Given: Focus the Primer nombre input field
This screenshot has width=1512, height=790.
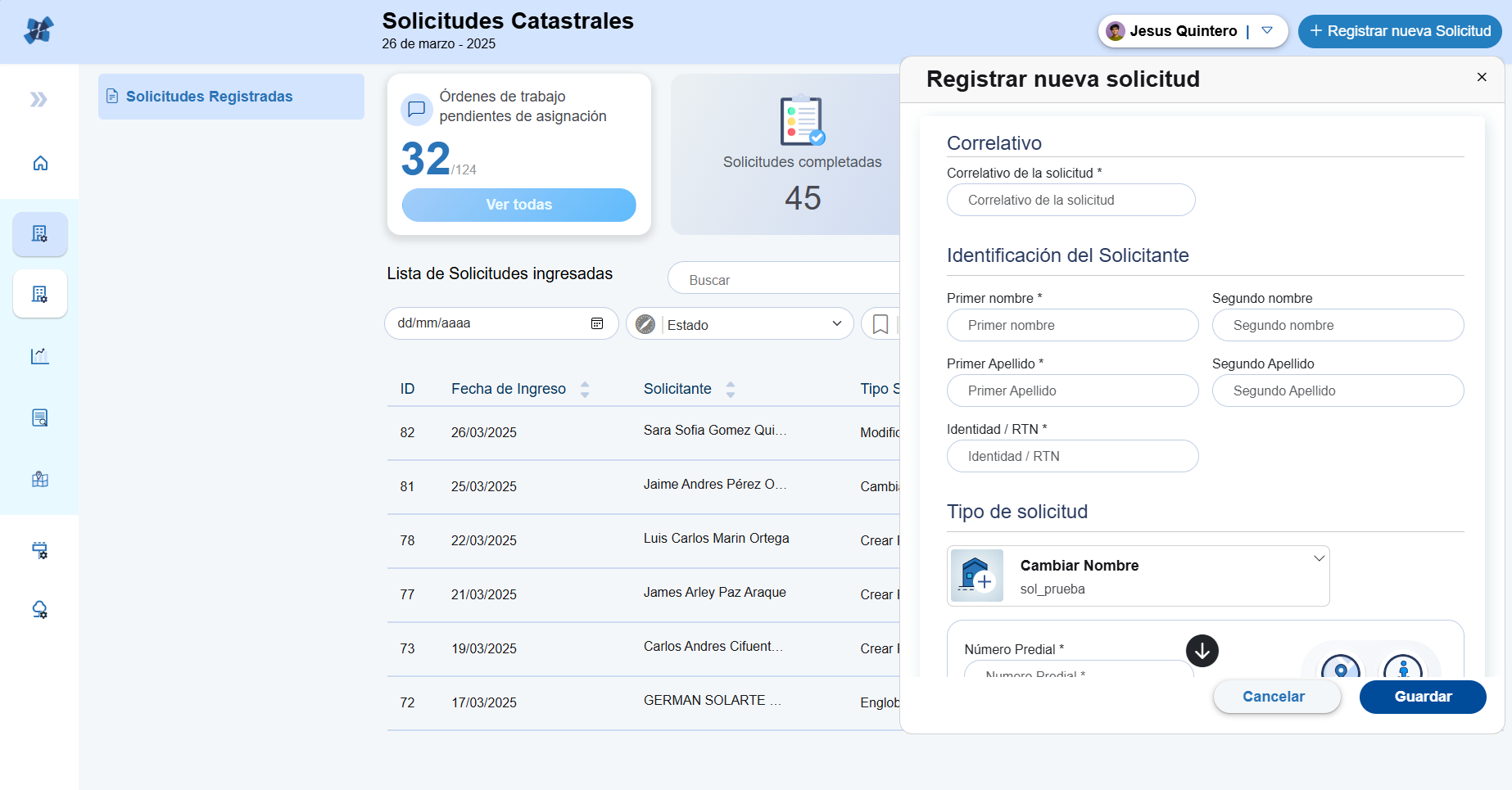Looking at the screenshot, I should point(1072,325).
